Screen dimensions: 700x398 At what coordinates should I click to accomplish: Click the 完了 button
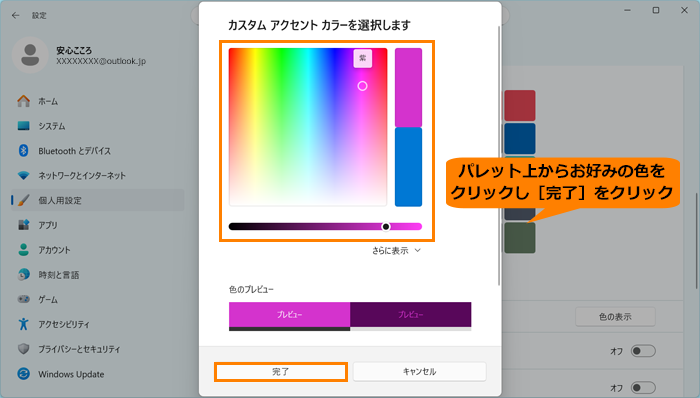pos(281,372)
